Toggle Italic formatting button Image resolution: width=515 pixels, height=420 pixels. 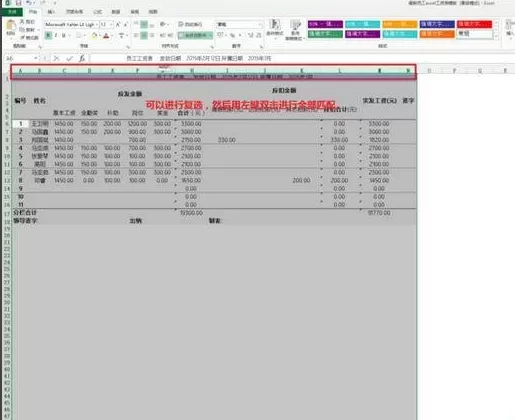click(56, 35)
